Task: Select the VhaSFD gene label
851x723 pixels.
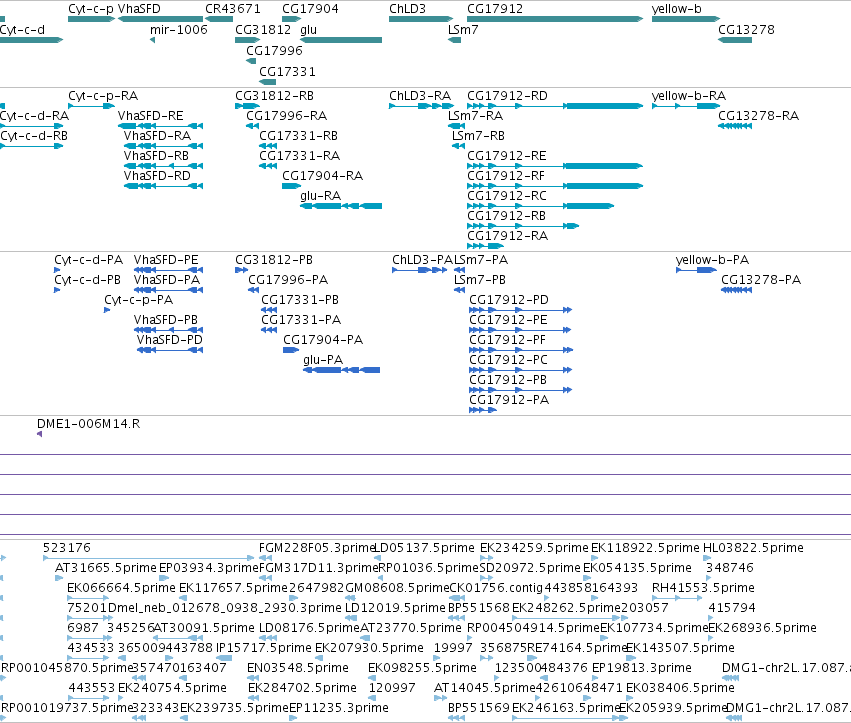Action: [139, 9]
